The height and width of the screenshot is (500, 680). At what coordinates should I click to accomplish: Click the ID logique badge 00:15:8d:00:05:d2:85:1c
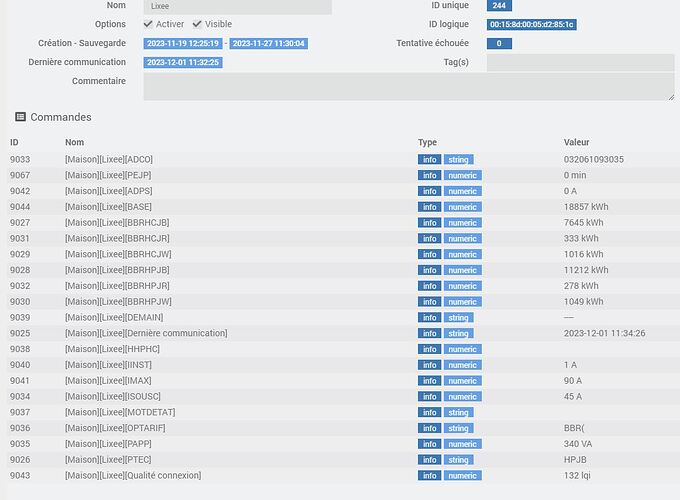[x=532, y=24]
